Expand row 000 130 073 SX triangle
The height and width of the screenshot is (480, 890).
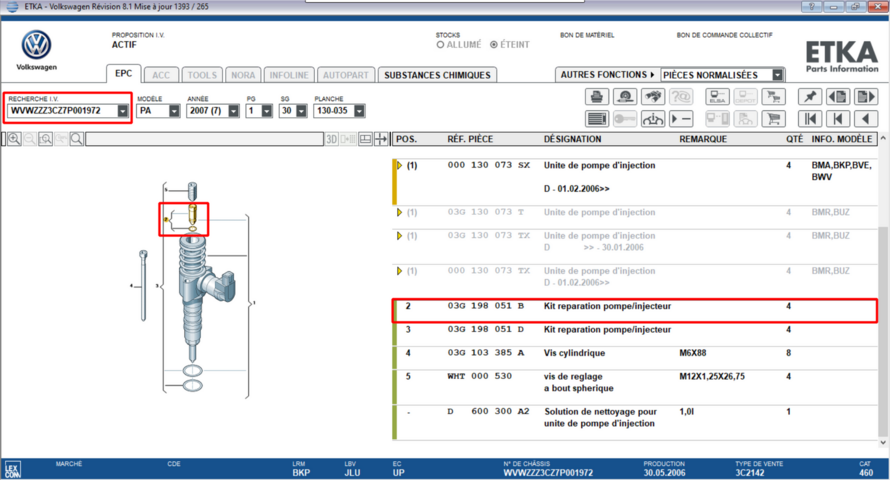[x=400, y=166]
